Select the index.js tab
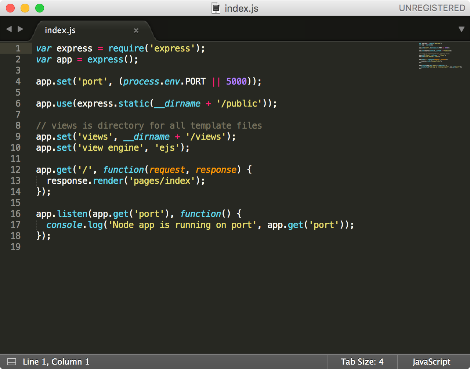The width and height of the screenshot is (470, 369). point(60,30)
